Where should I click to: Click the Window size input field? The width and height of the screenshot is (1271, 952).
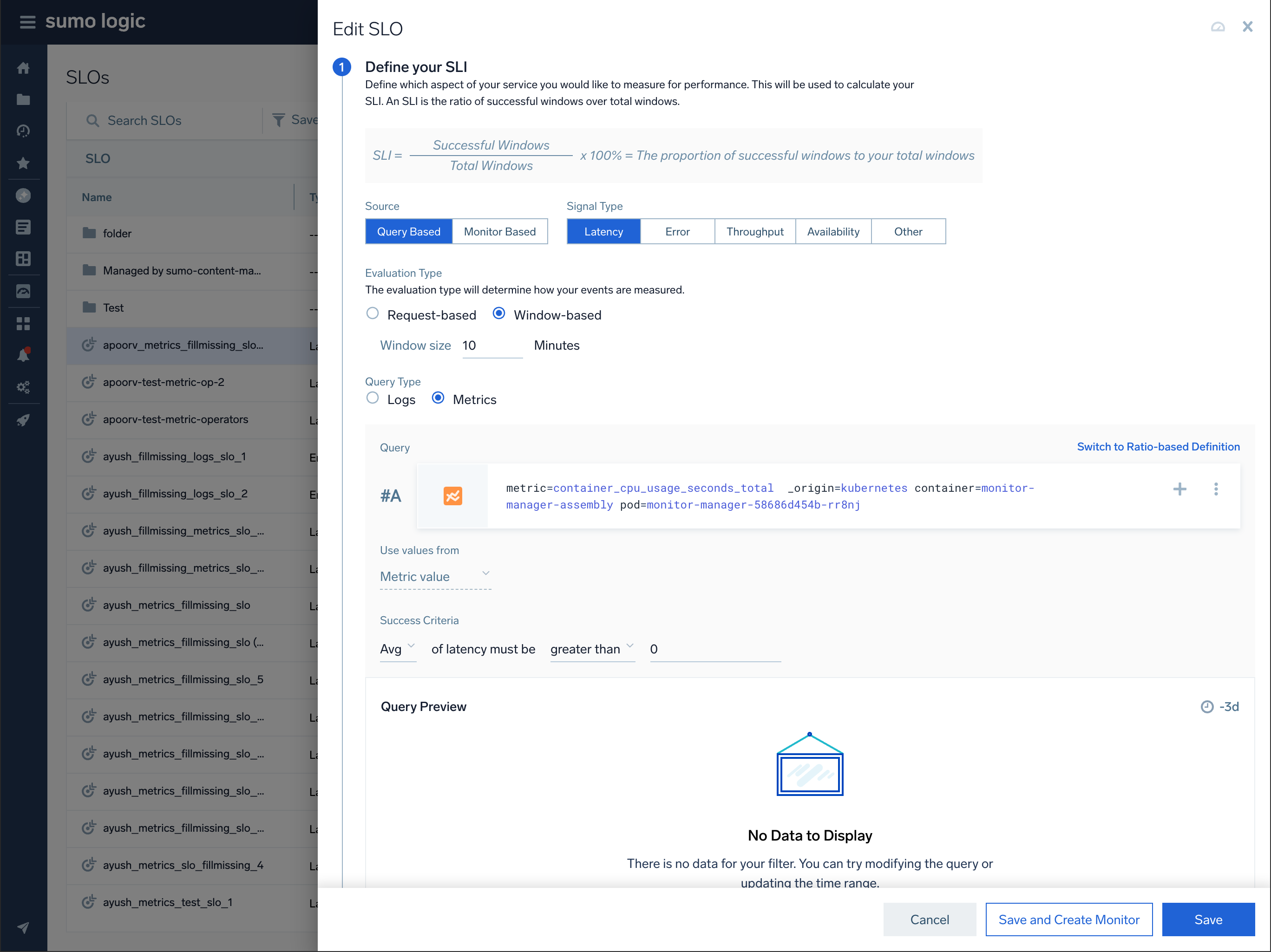click(491, 346)
